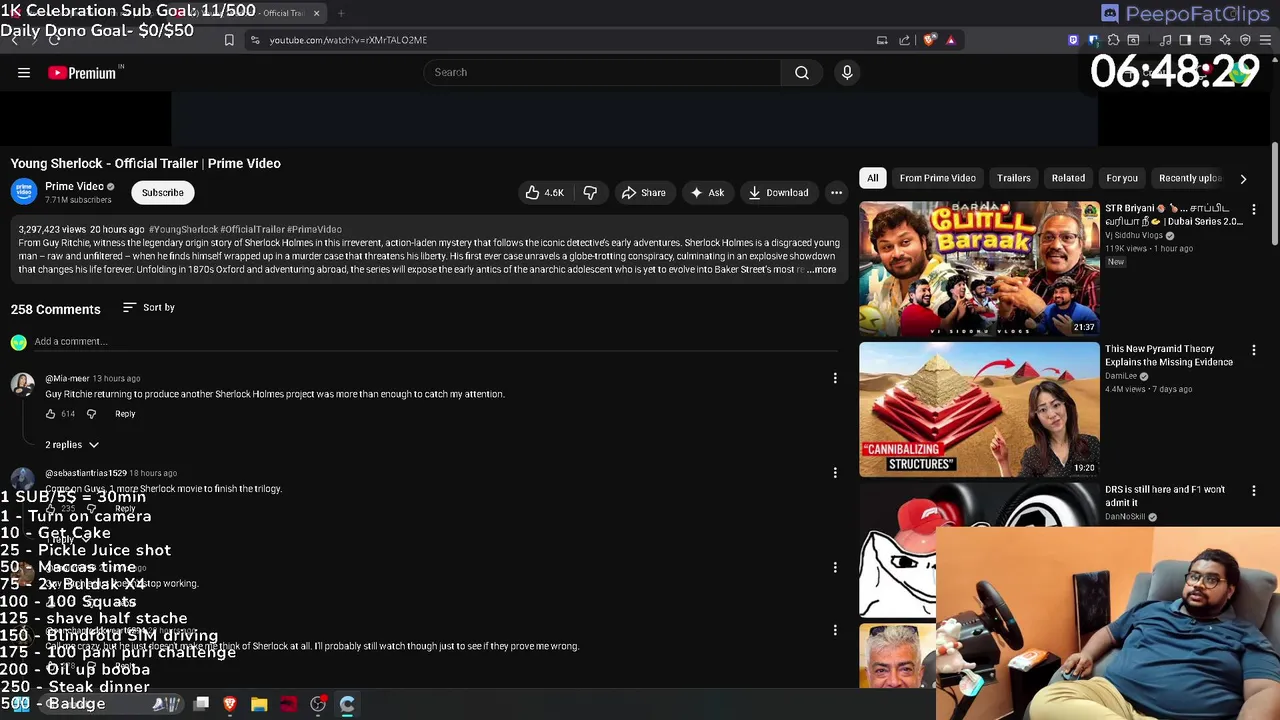The image size is (1280, 720).
Task: Open the Sort by comments dropdown
Action: click(x=149, y=308)
